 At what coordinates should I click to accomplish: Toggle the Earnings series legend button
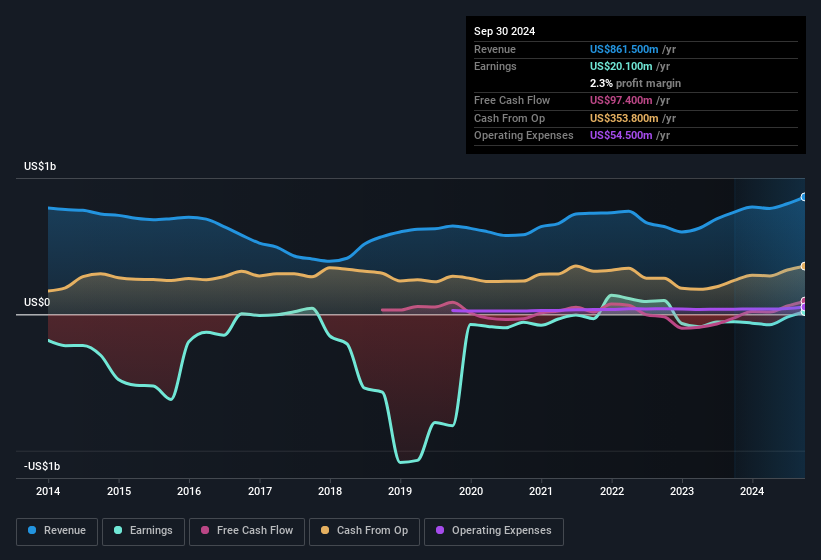point(143,531)
